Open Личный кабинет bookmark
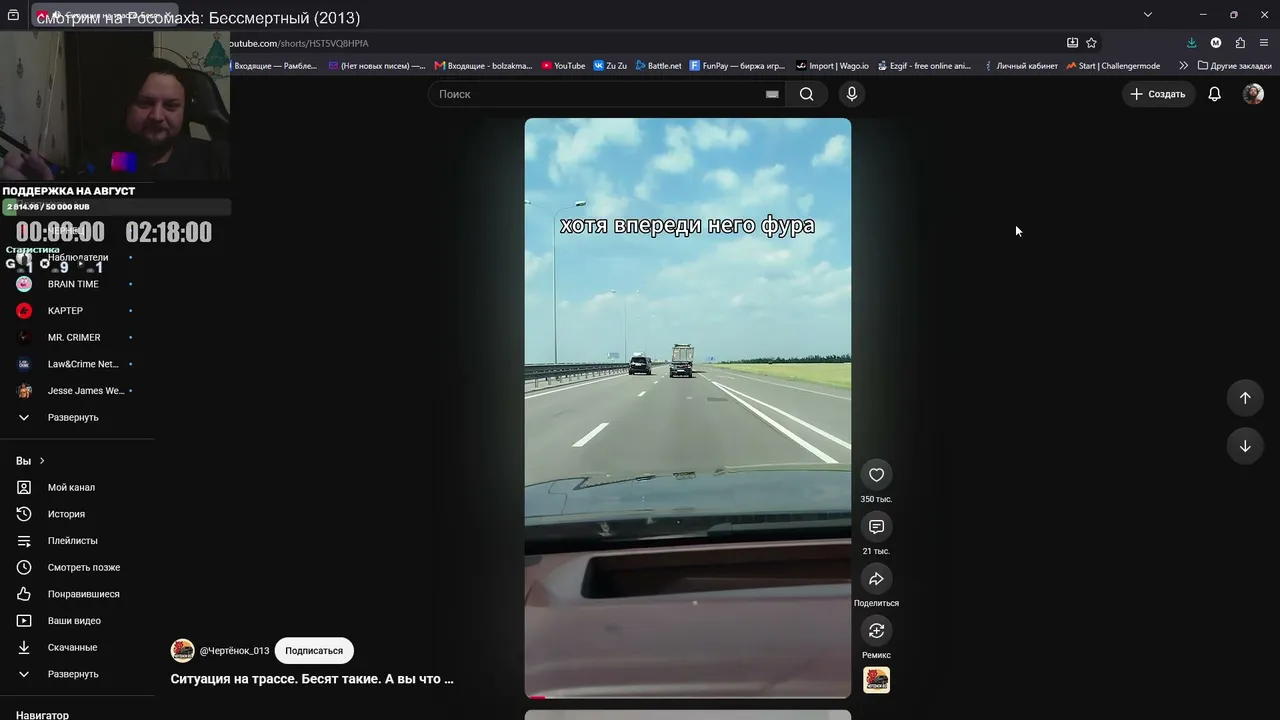Image resolution: width=1280 pixels, height=720 pixels. point(1020,66)
